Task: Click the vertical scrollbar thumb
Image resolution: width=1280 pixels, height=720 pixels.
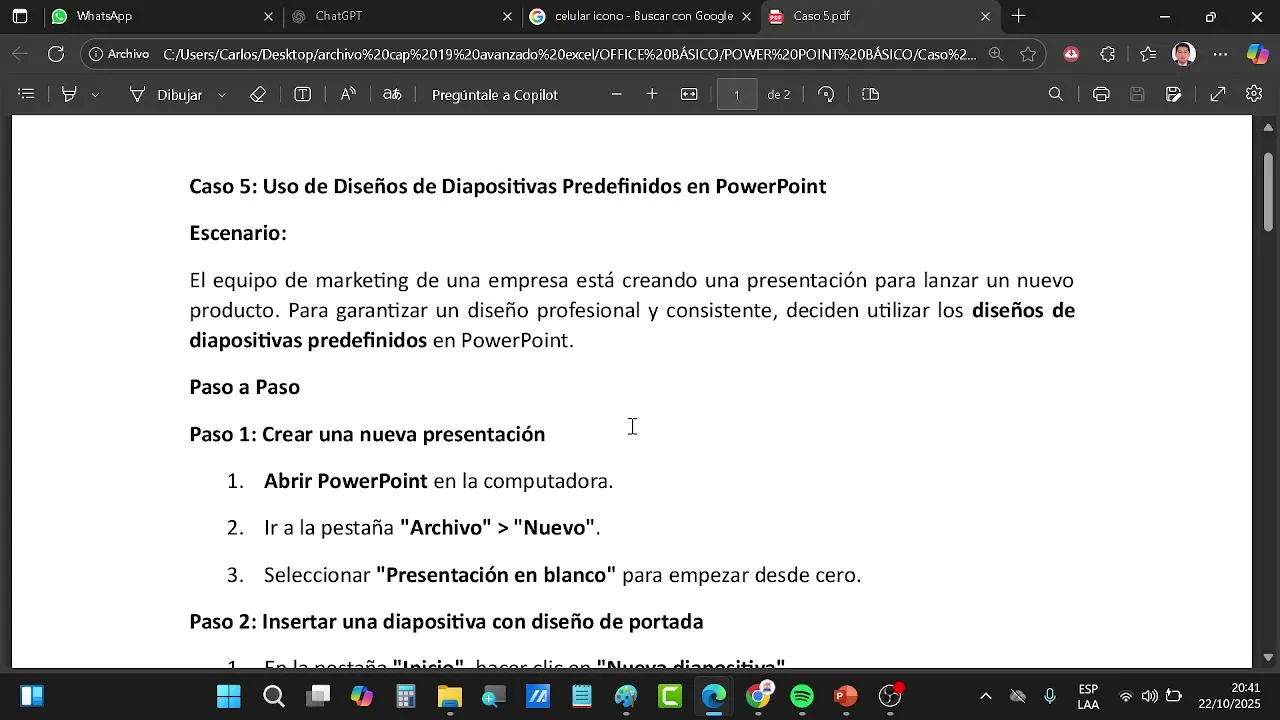Action: 1269,192
